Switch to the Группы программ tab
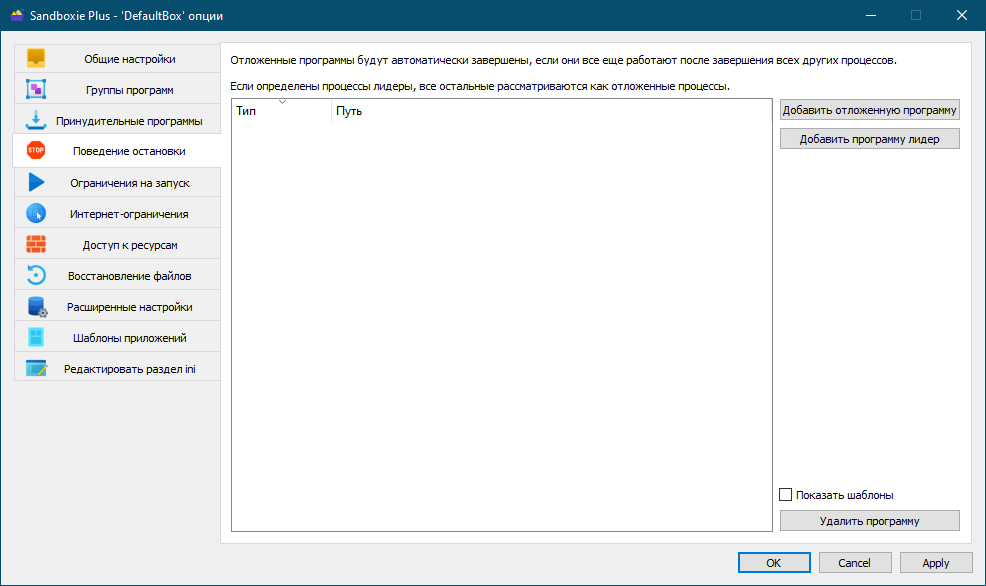This screenshot has height=586, width=986. (x=117, y=90)
